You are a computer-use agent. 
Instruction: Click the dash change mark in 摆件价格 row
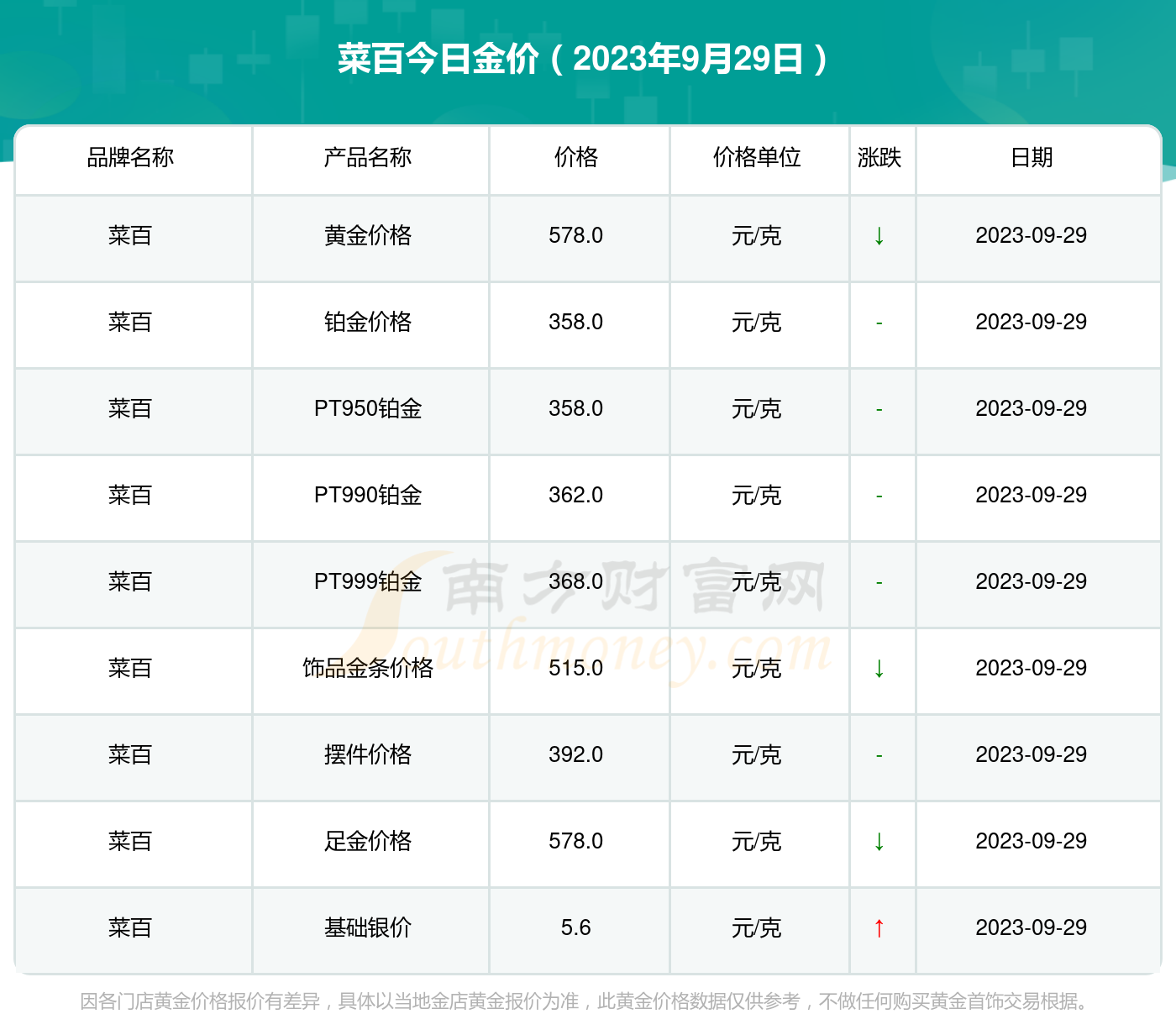point(879,756)
